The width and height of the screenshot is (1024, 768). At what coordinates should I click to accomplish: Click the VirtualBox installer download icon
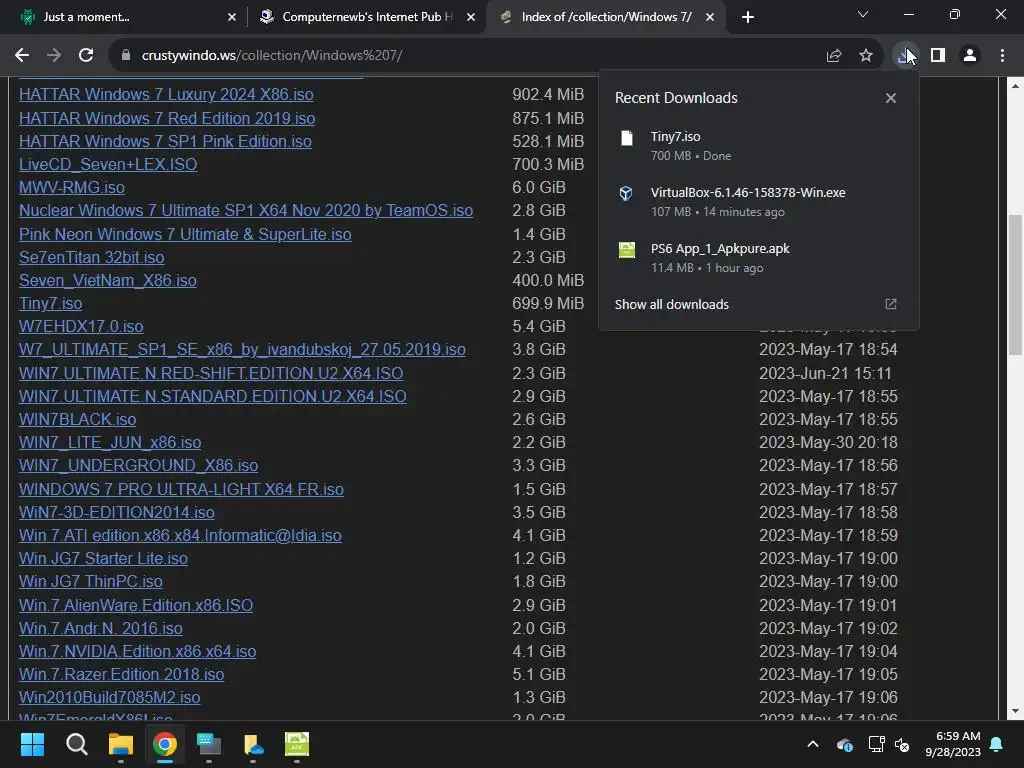click(626, 193)
